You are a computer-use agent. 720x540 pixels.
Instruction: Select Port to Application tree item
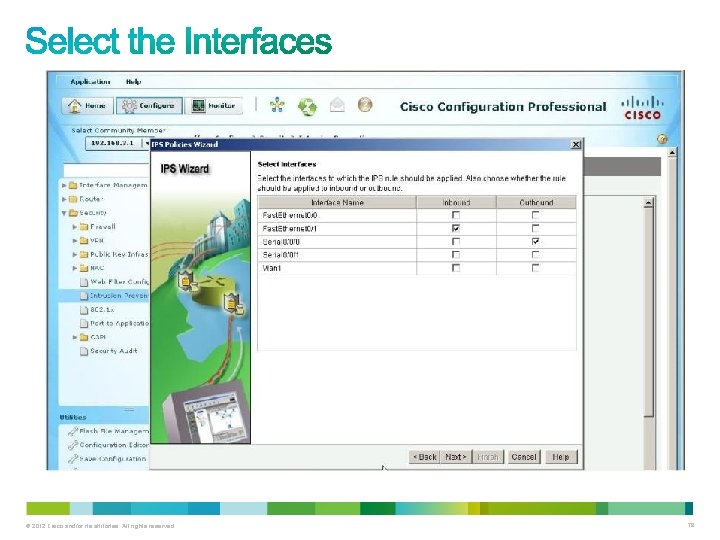point(114,323)
